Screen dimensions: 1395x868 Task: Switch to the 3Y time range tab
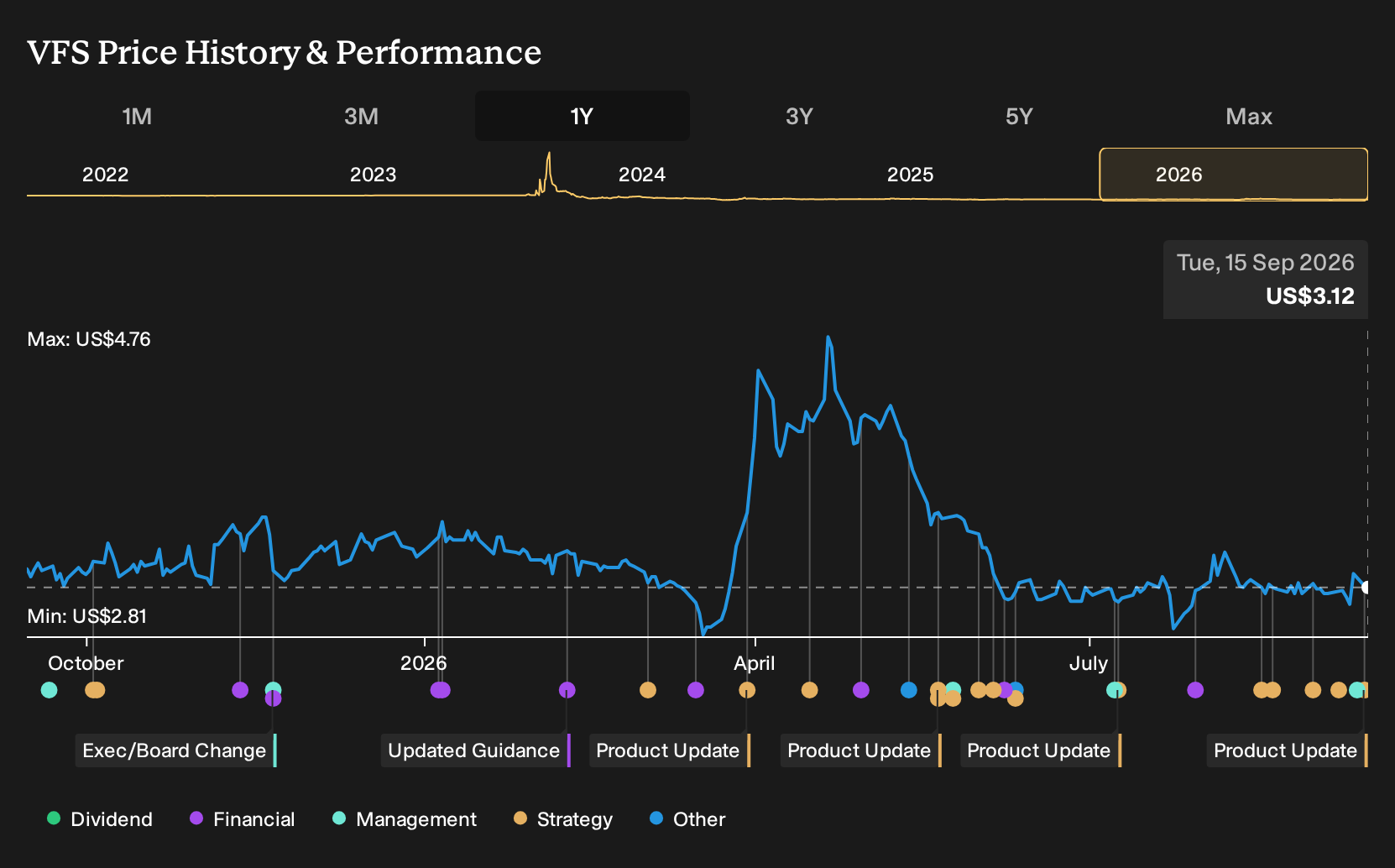(799, 116)
